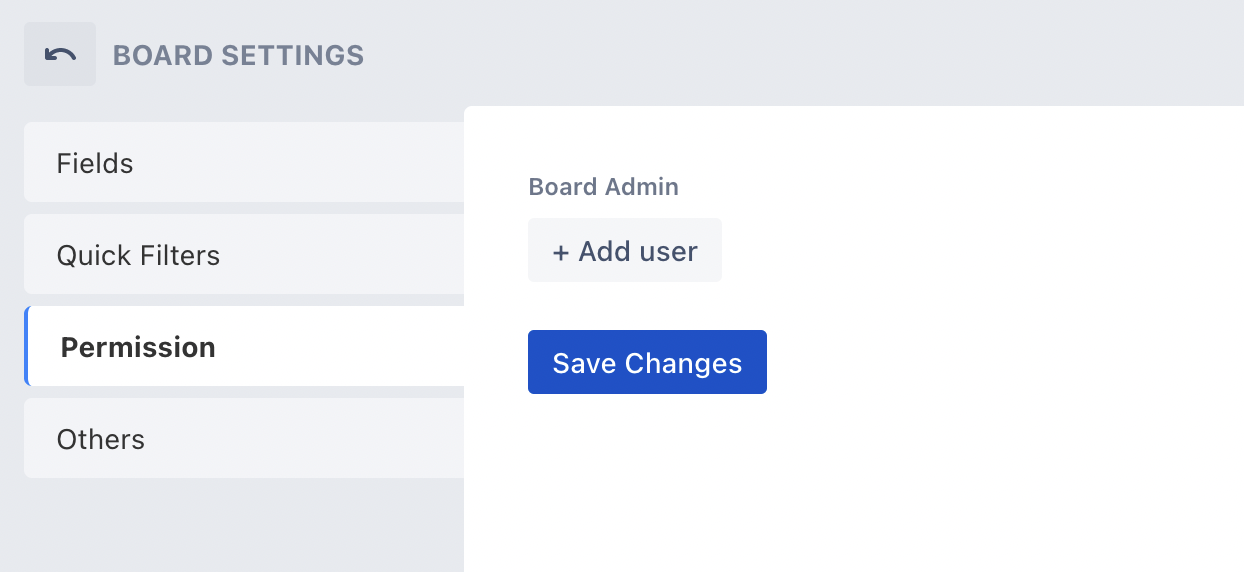The image size is (1244, 572).
Task: Save the permission changes
Action: coord(647,362)
